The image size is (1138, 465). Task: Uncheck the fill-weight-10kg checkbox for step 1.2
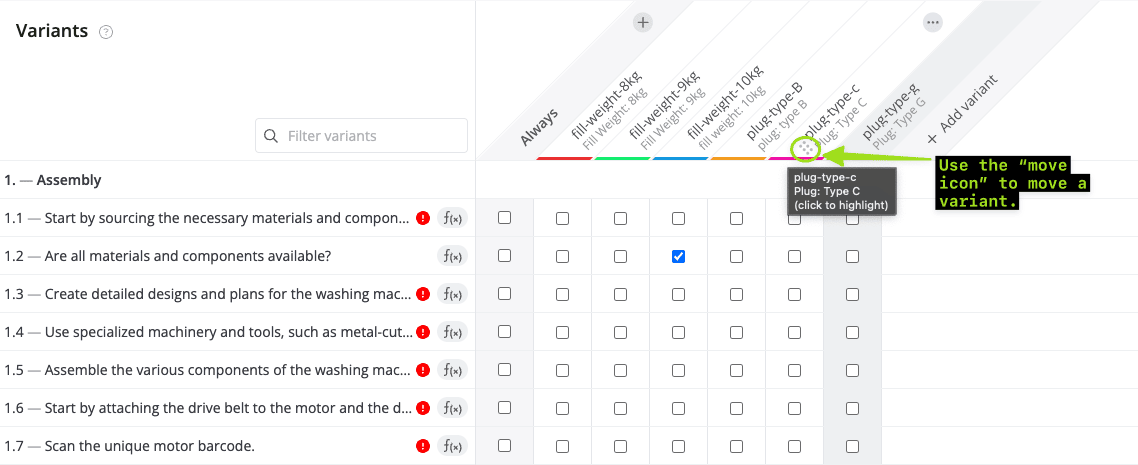(x=679, y=256)
